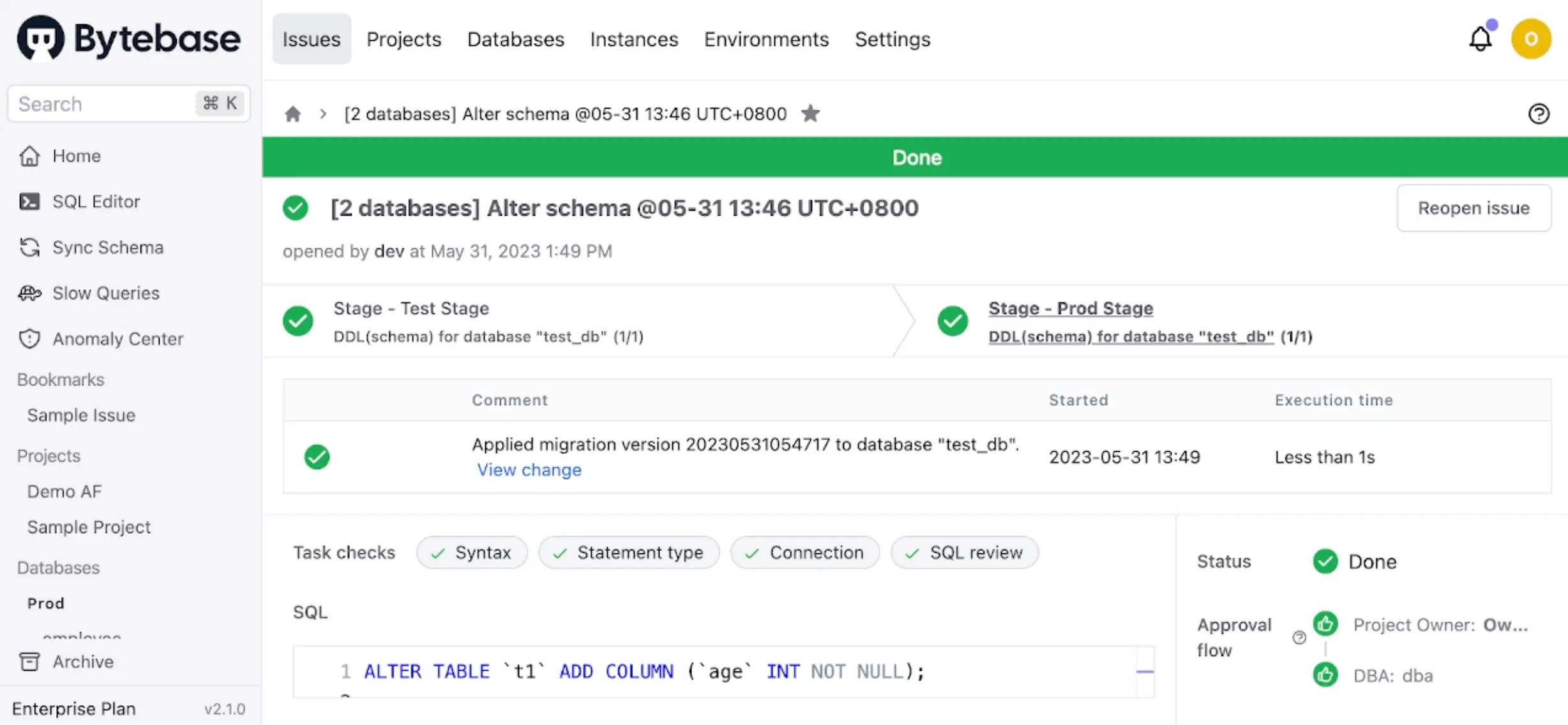Click the View change link
This screenshot has width=1568, height=725.
click(529, 470)
